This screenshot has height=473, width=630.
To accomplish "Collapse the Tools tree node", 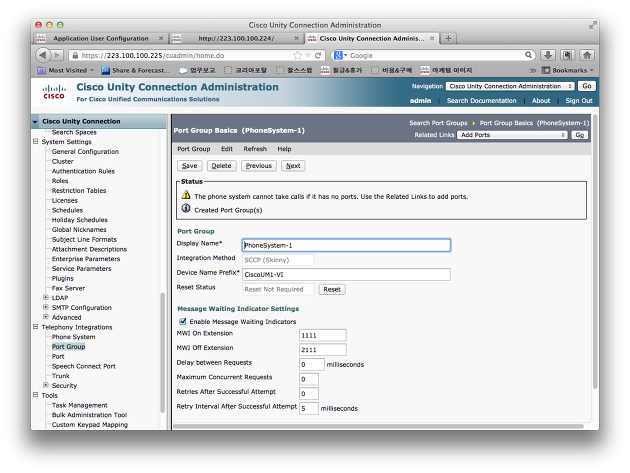I will coord(36,395).
